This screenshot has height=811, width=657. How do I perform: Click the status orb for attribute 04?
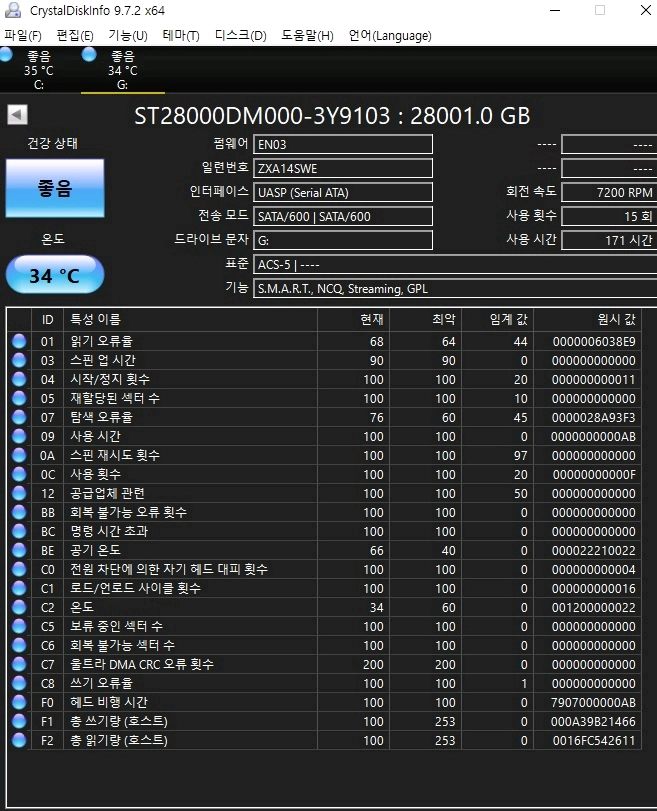point(19,379)
